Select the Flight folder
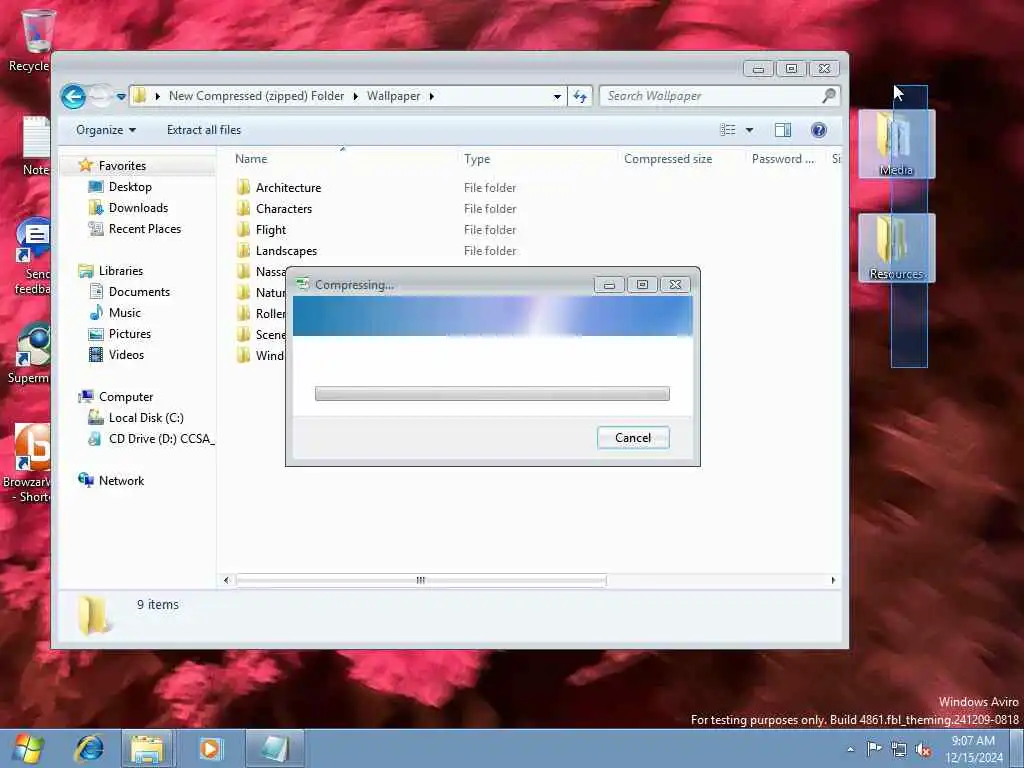 coord(270,230)
